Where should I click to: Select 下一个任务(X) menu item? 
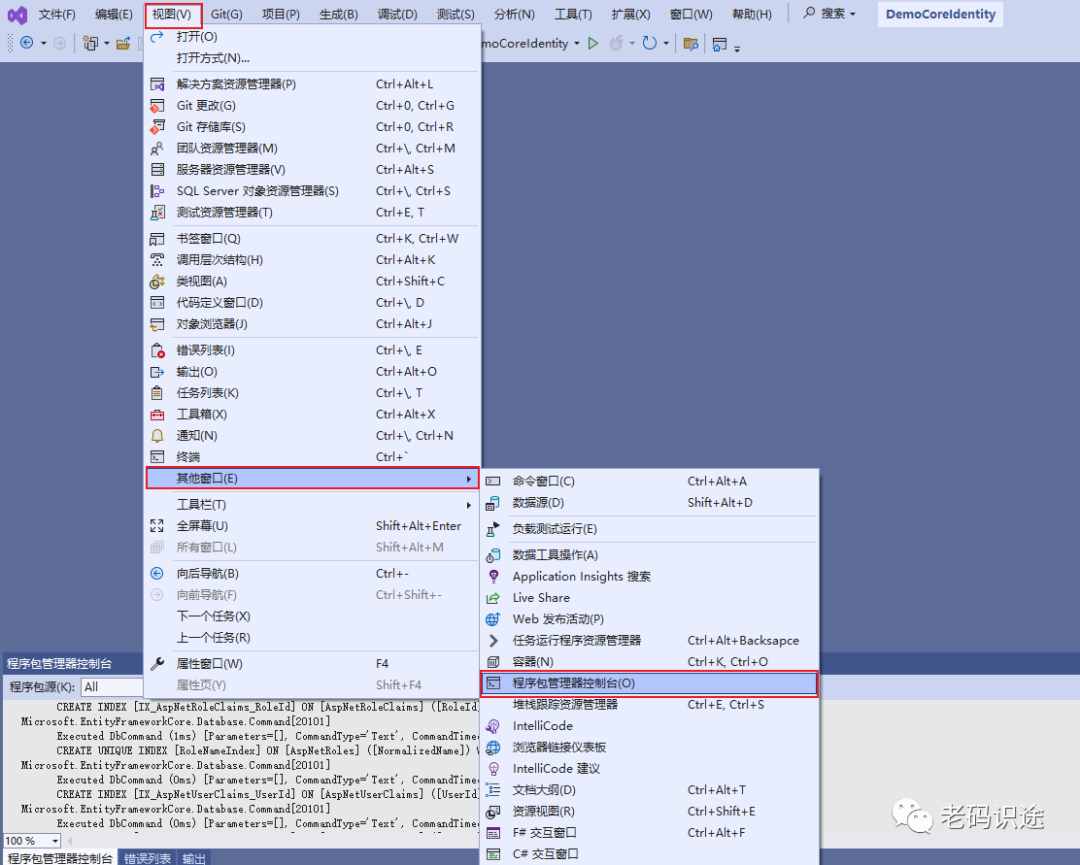(312, 616)
